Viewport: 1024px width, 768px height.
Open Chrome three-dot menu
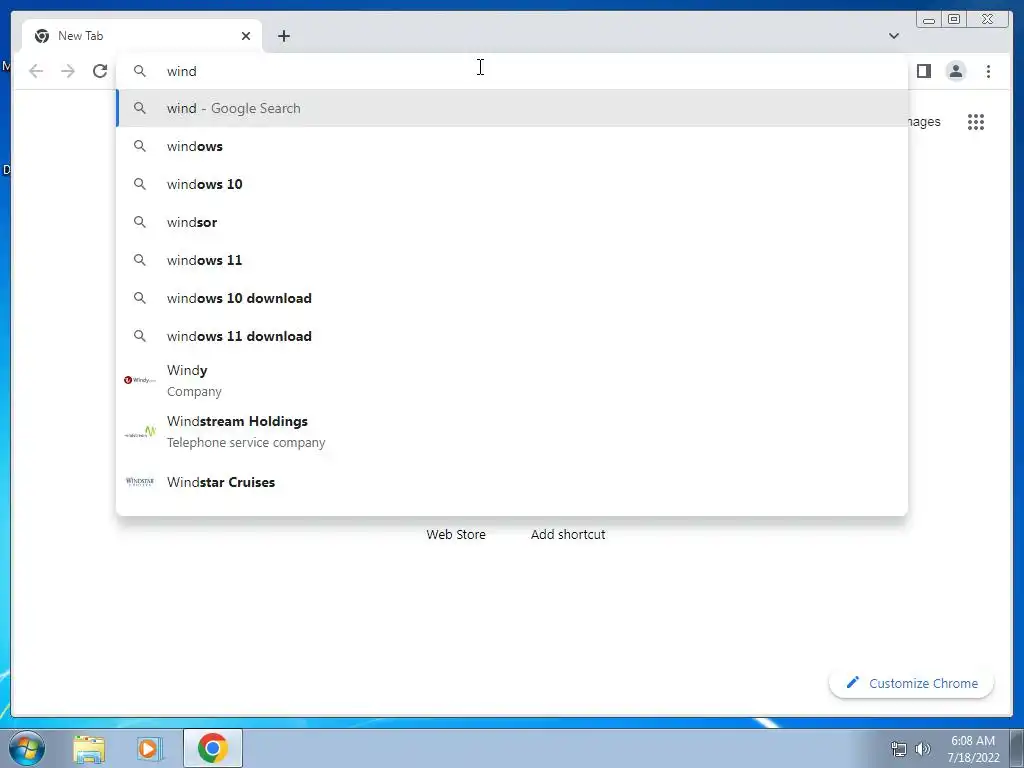[988, 71]
